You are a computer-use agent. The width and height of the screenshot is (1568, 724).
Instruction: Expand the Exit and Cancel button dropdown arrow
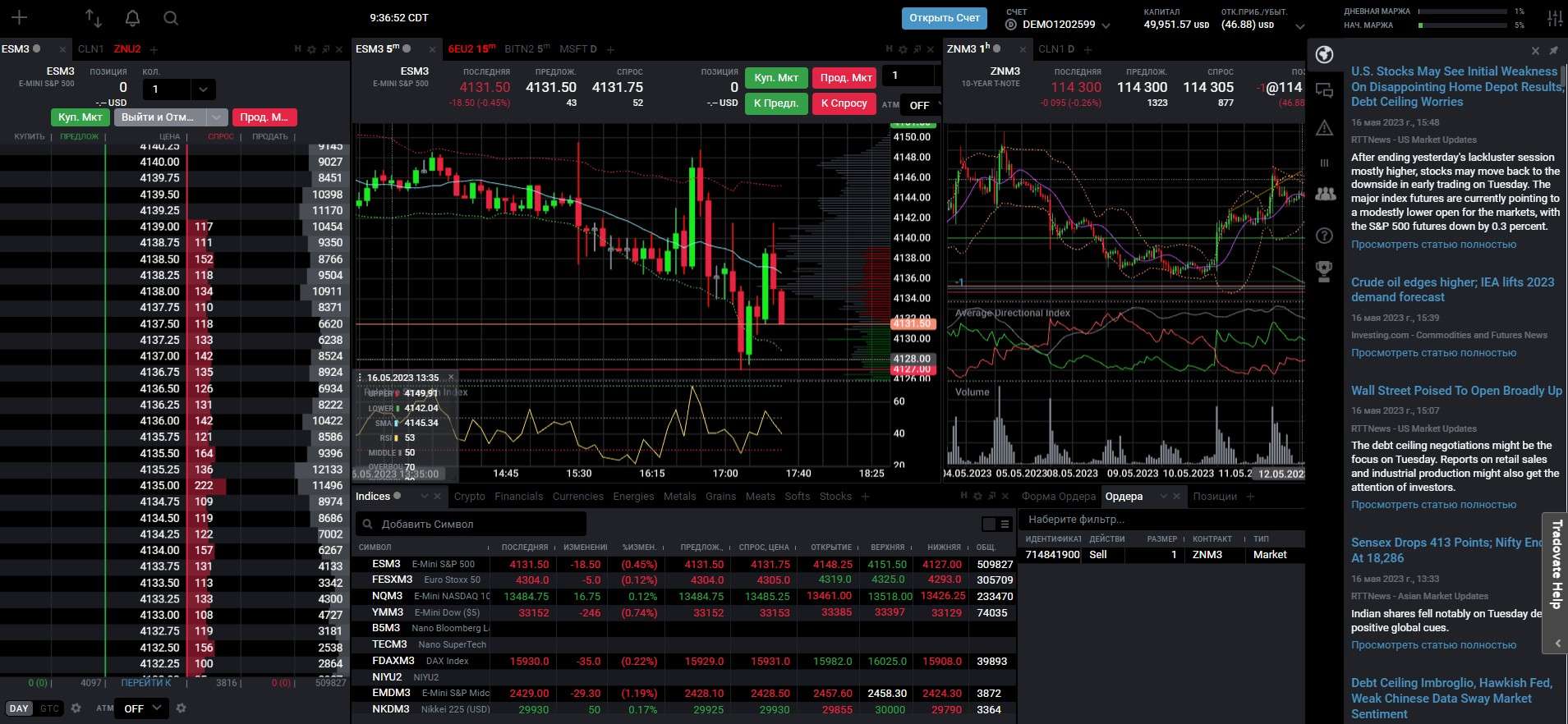216,117
